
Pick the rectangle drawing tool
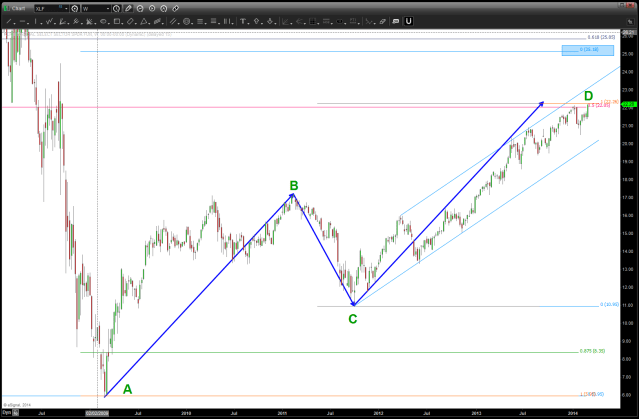116,21
